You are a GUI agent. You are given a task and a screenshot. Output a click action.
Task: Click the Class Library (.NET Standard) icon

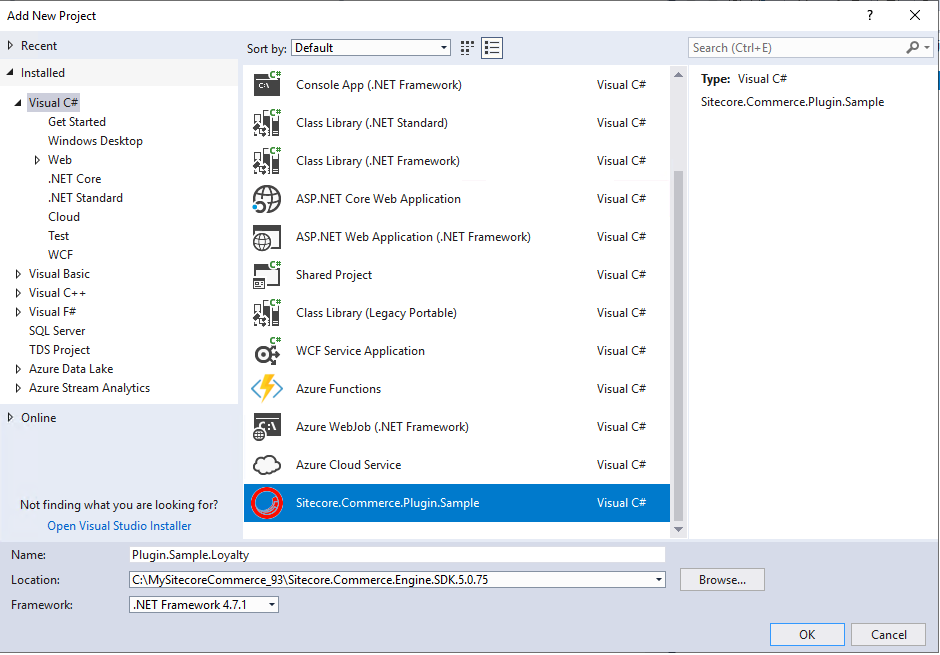point(267,123)
